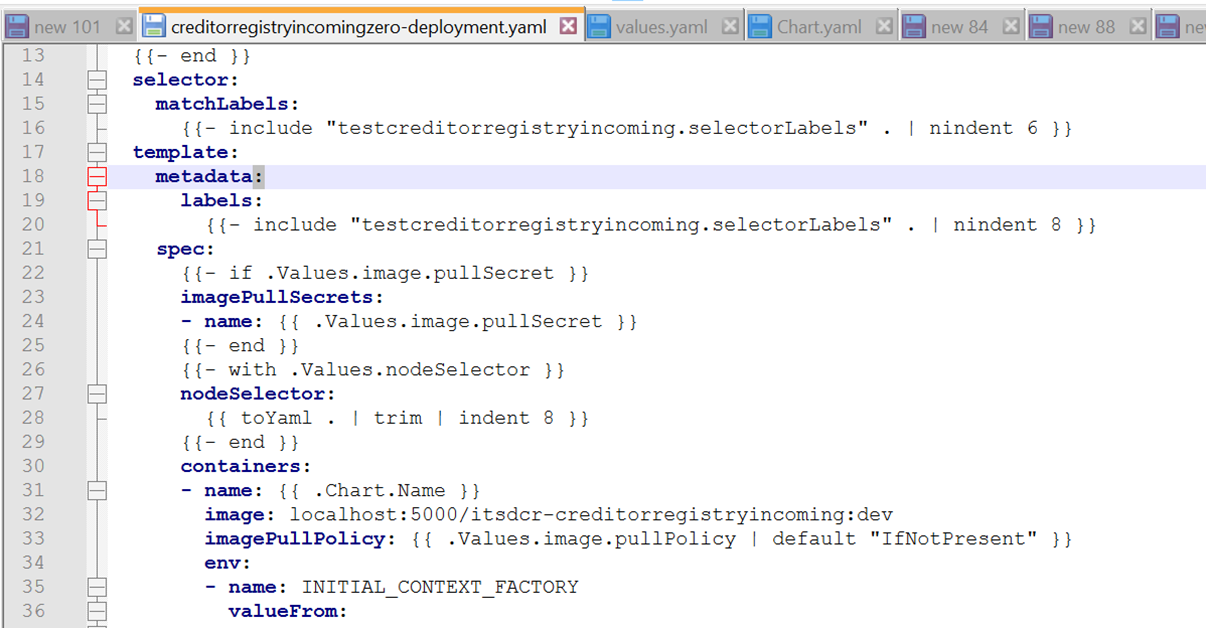Click the file icon on the deployment.yaml tab
This screenshot has height=628, width=1206.
(x=154, y=26)
